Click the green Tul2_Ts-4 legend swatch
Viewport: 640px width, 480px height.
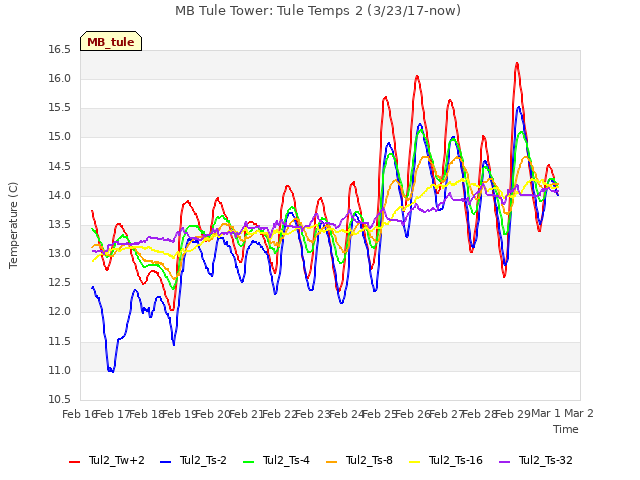coord(249,461)
